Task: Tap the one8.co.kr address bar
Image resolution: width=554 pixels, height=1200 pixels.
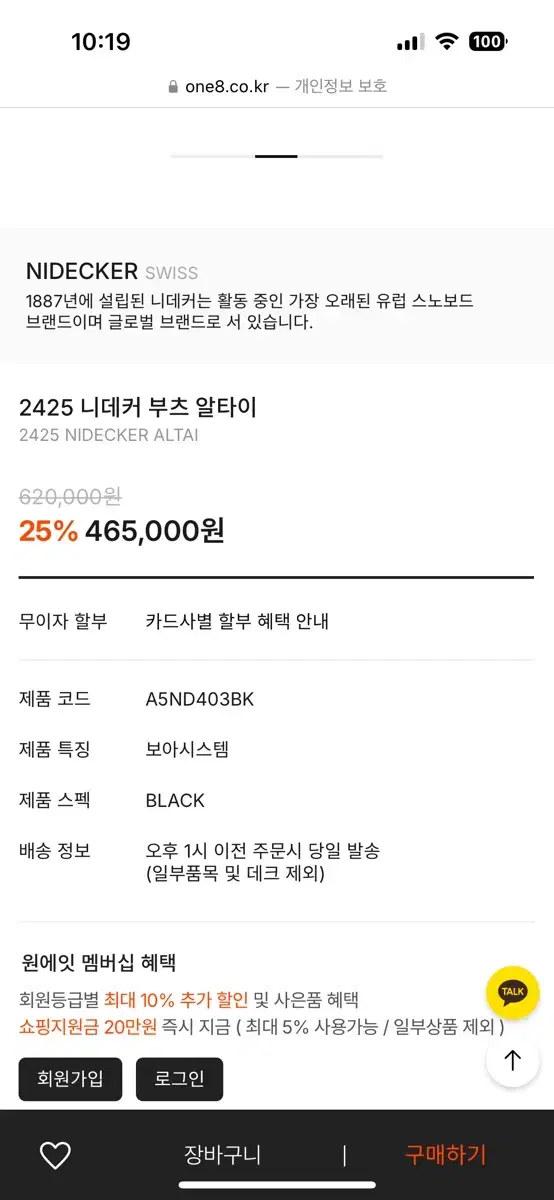Action: (277, 87)
